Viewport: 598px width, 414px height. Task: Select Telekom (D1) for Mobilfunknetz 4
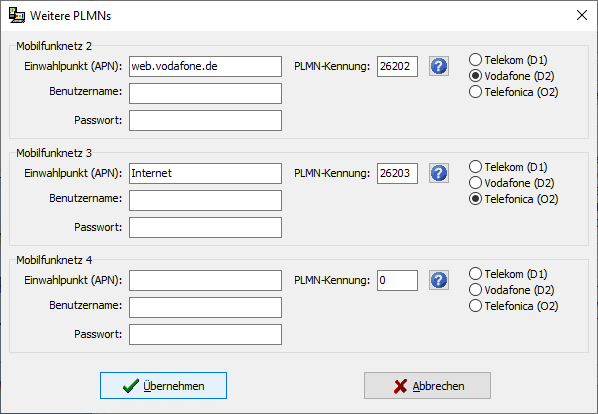click(508, 274)
